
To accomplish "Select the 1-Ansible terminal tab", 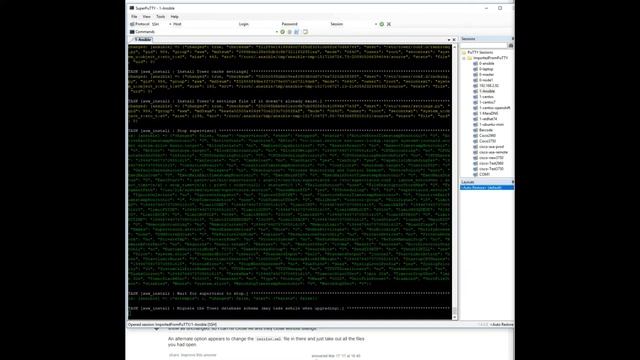I will coord(142,40).
